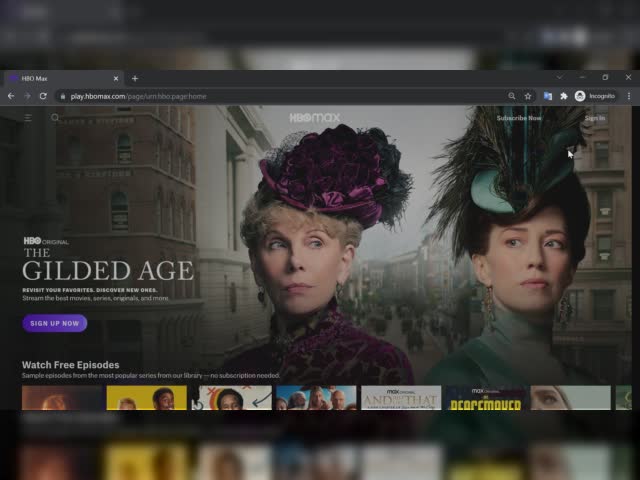The height and width of the screenshot is (480, 640).
Task: Open the yellow-background show thumbnail
Action: [147, 398]
